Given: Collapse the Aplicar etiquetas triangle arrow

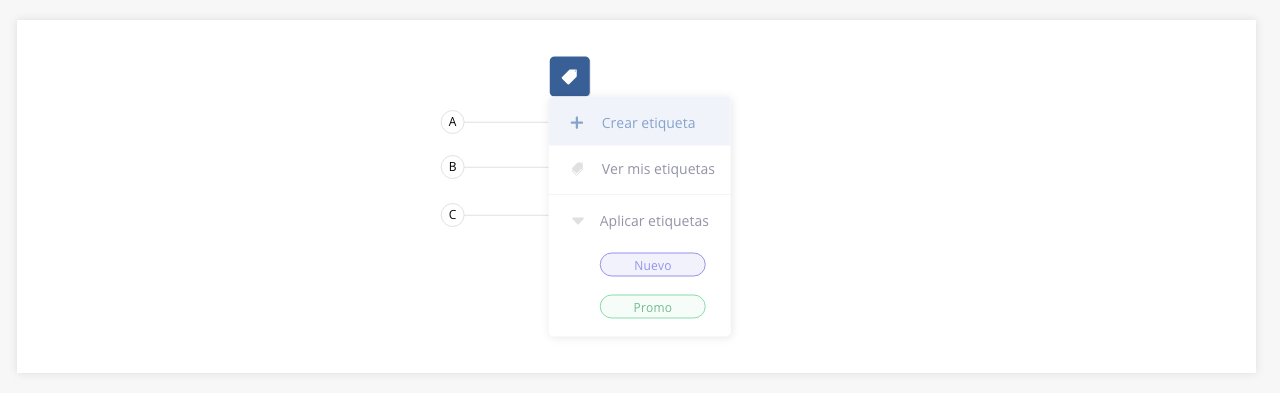Looking at the screenshot, I should coord(577,221).
